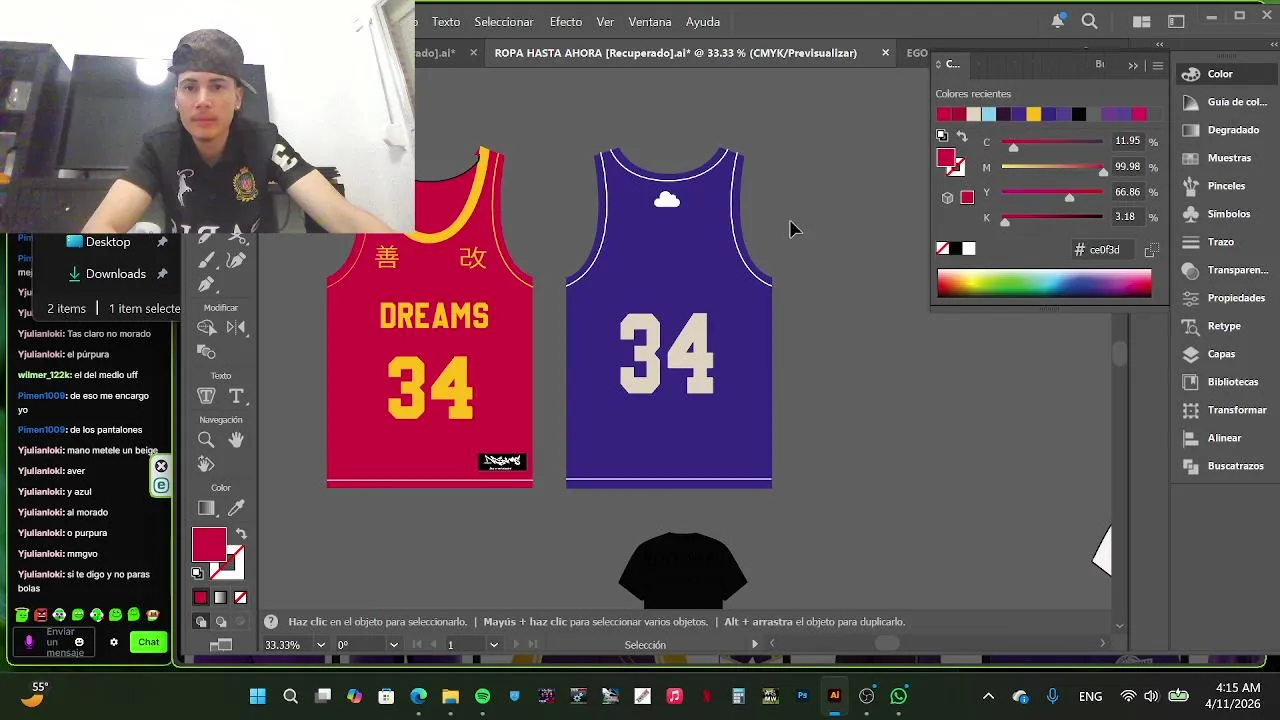Select the Type tool

(x=236, y=396)
